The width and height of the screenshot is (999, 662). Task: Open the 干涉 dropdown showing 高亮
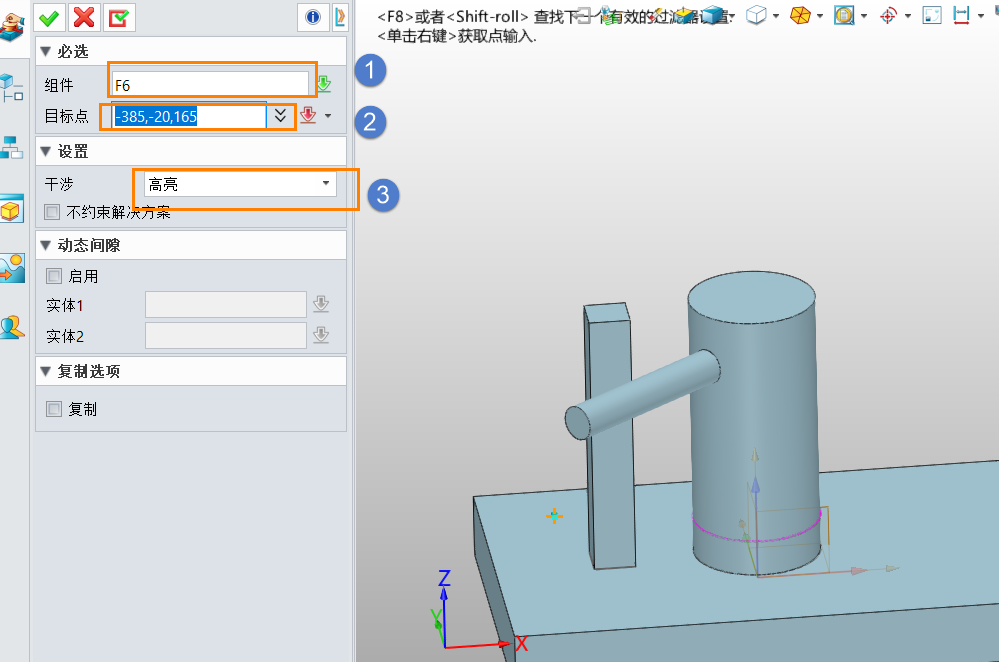(240, 184)
